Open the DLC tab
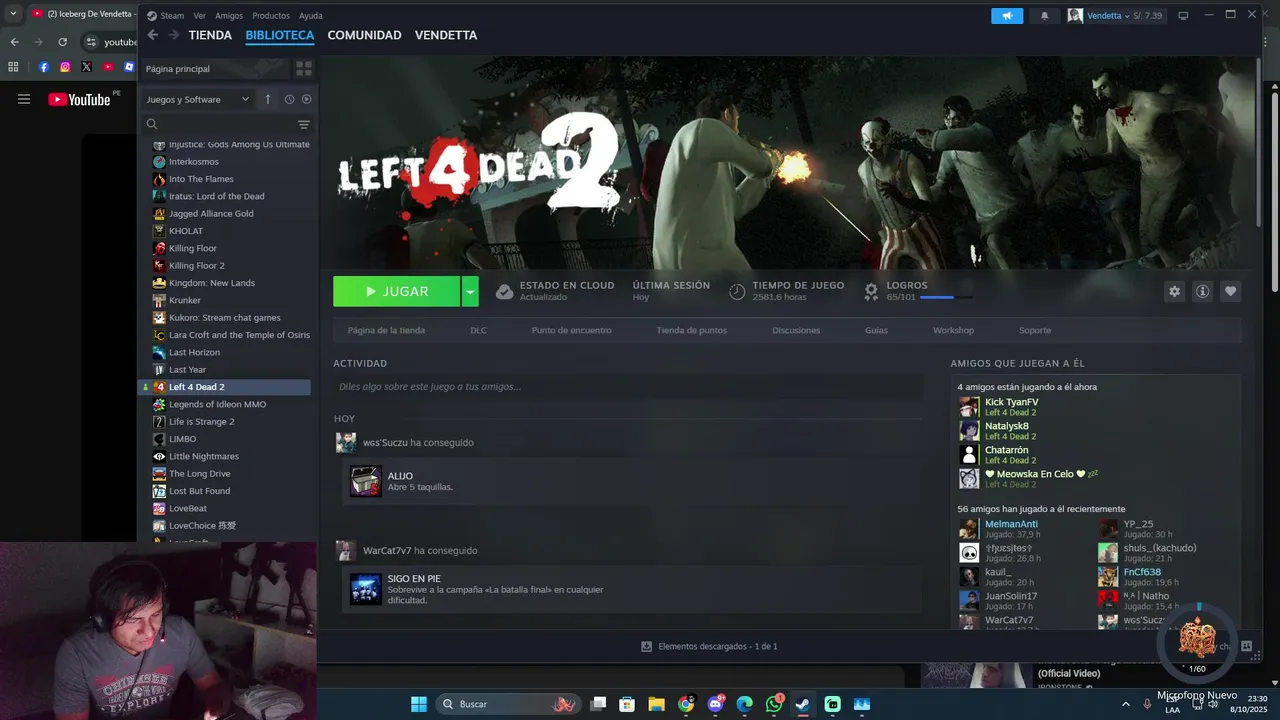1280x720 pixels. pyautogui.click(x=479, y=330)
